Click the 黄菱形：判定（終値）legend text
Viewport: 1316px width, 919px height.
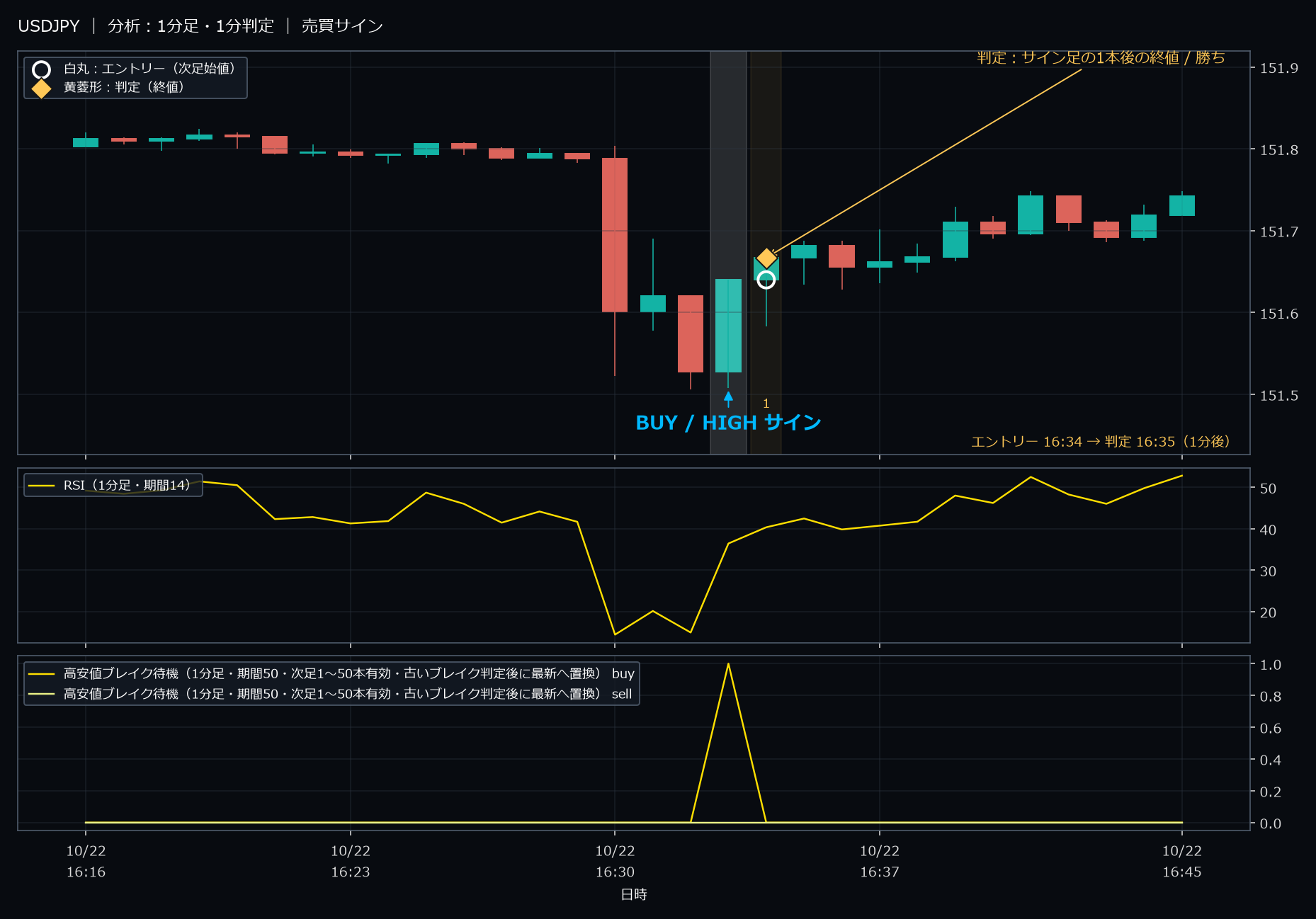tap(124, 87)
